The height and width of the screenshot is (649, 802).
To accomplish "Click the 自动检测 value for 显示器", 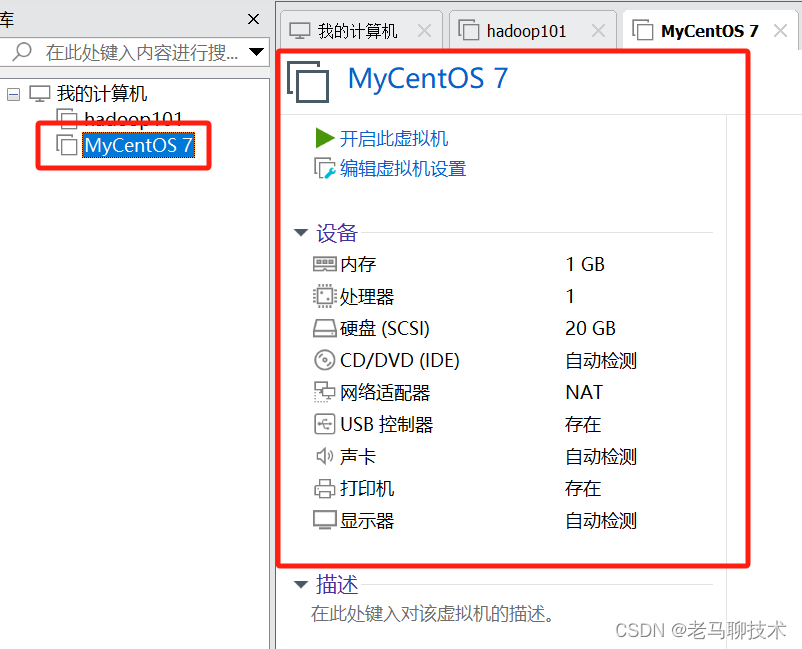I will click(x=601, y=521).
